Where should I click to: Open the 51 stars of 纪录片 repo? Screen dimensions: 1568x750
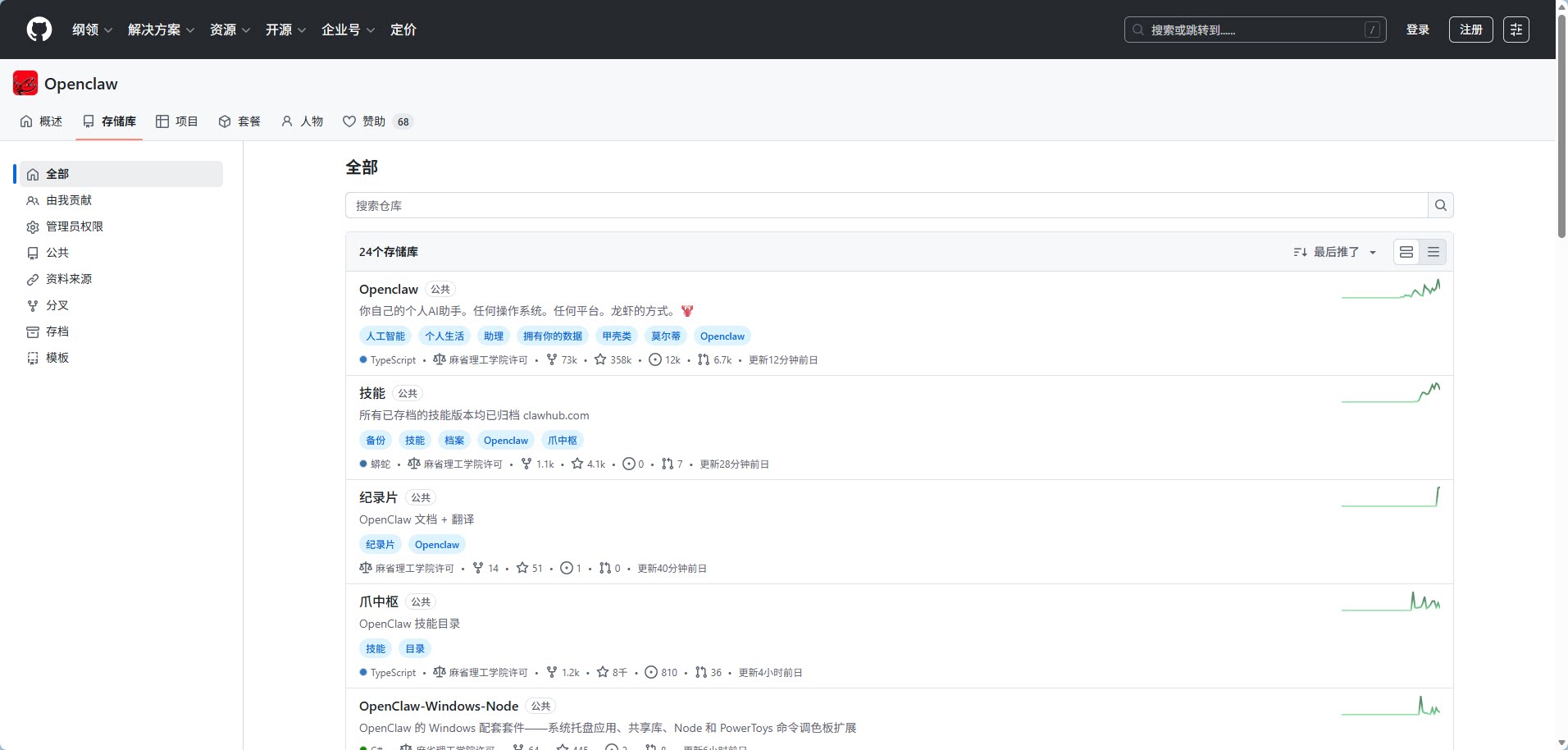529,568
